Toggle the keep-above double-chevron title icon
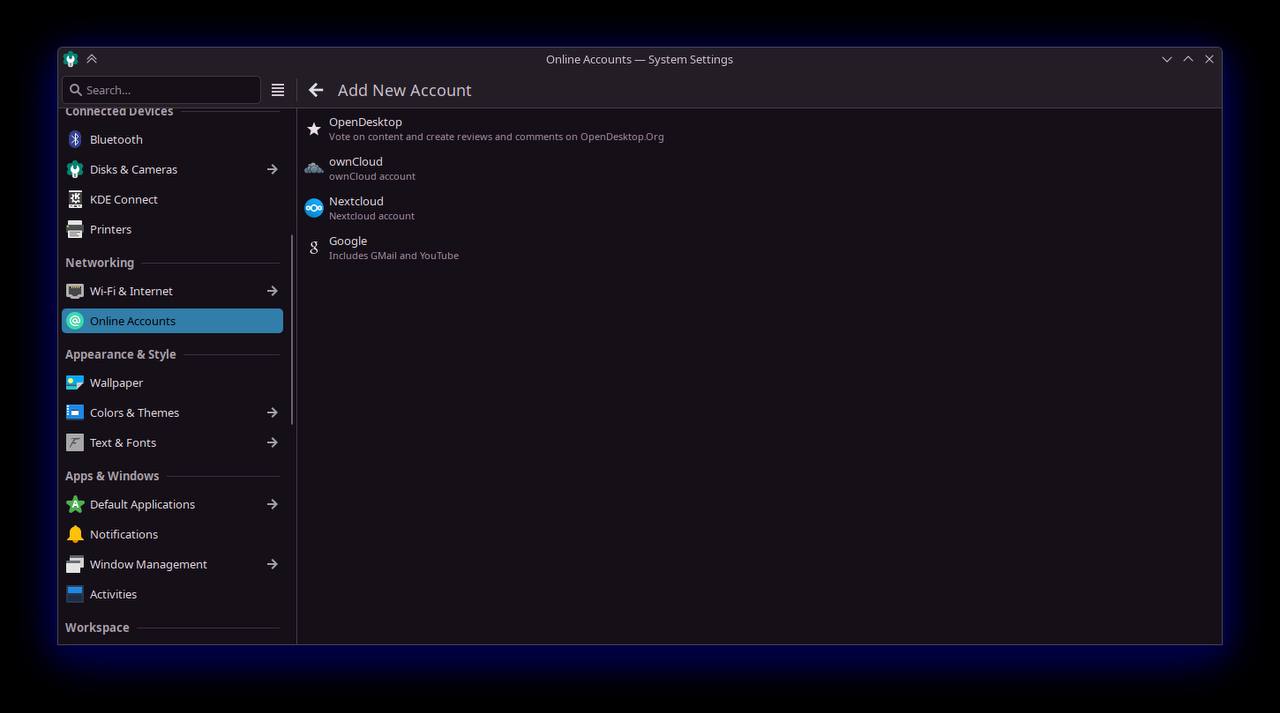Image resolution: width=1280 pixels, height=713 pixels. (x=92, y=59)
